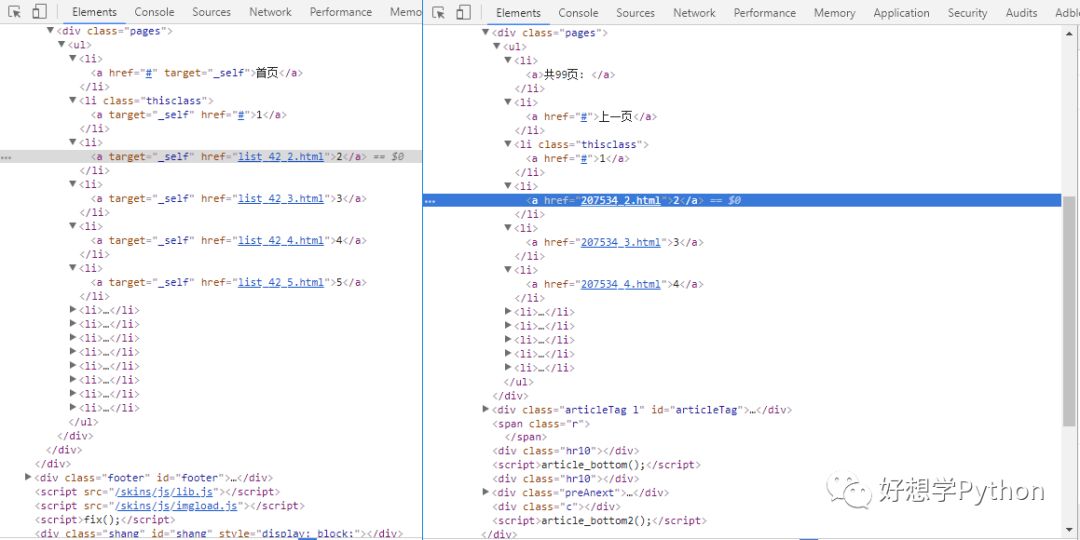This screenshot has width=1080, height=540.
Task: Collapse li containing 207534_4.html link
Action: [x=508, y=269]
